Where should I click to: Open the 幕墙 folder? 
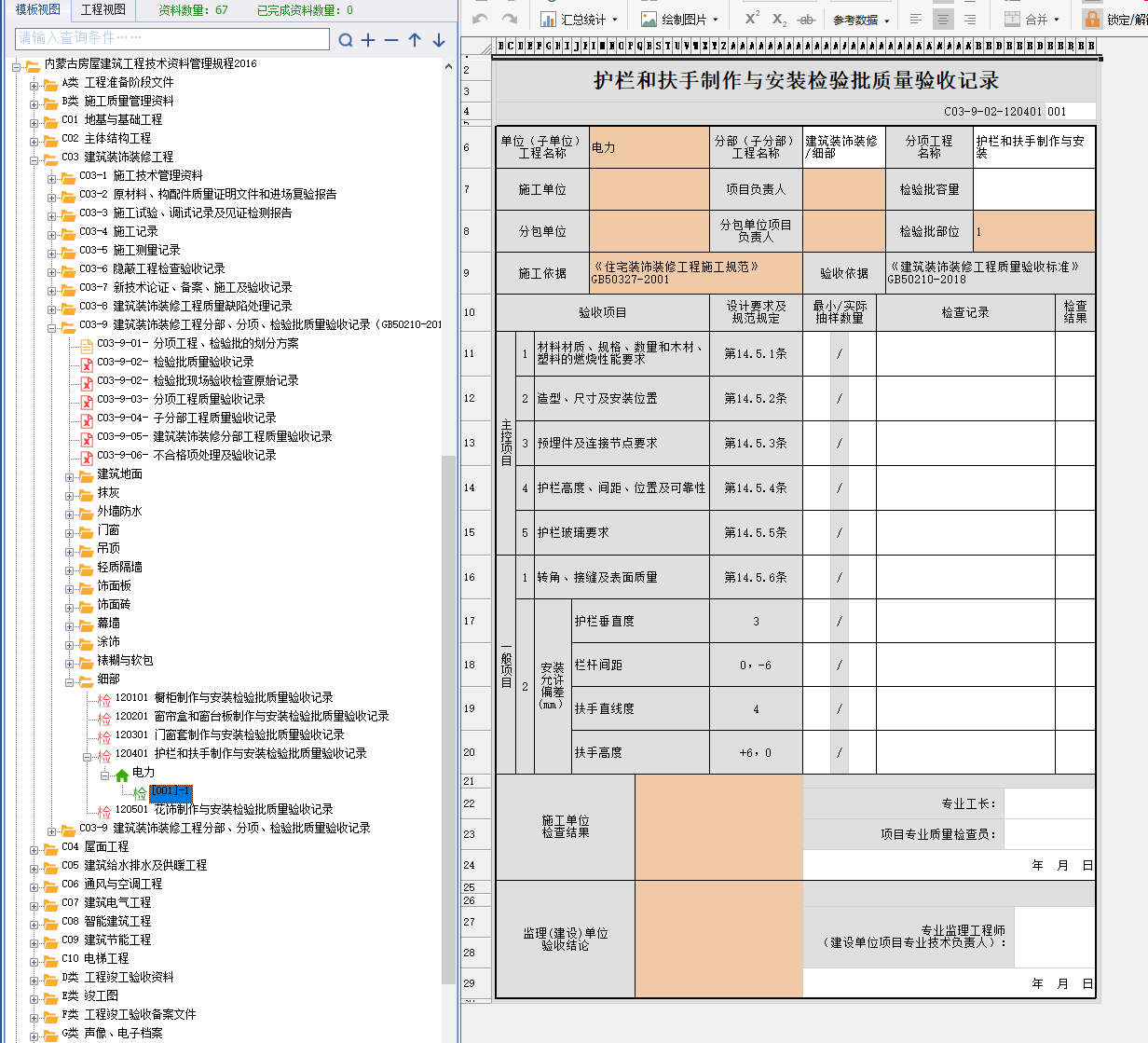[108, 623]
